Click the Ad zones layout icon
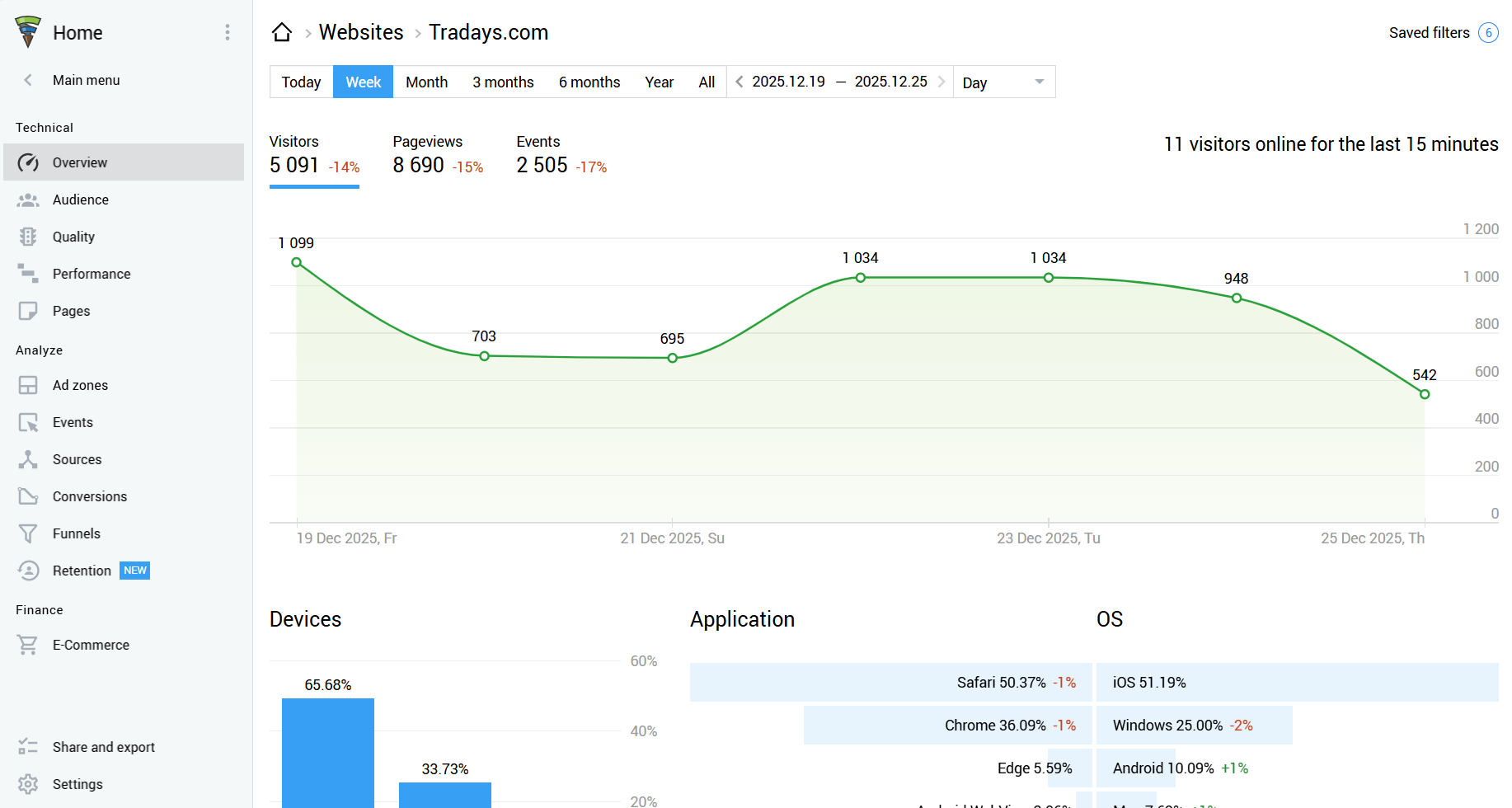1512x808 pixels. 28,385
